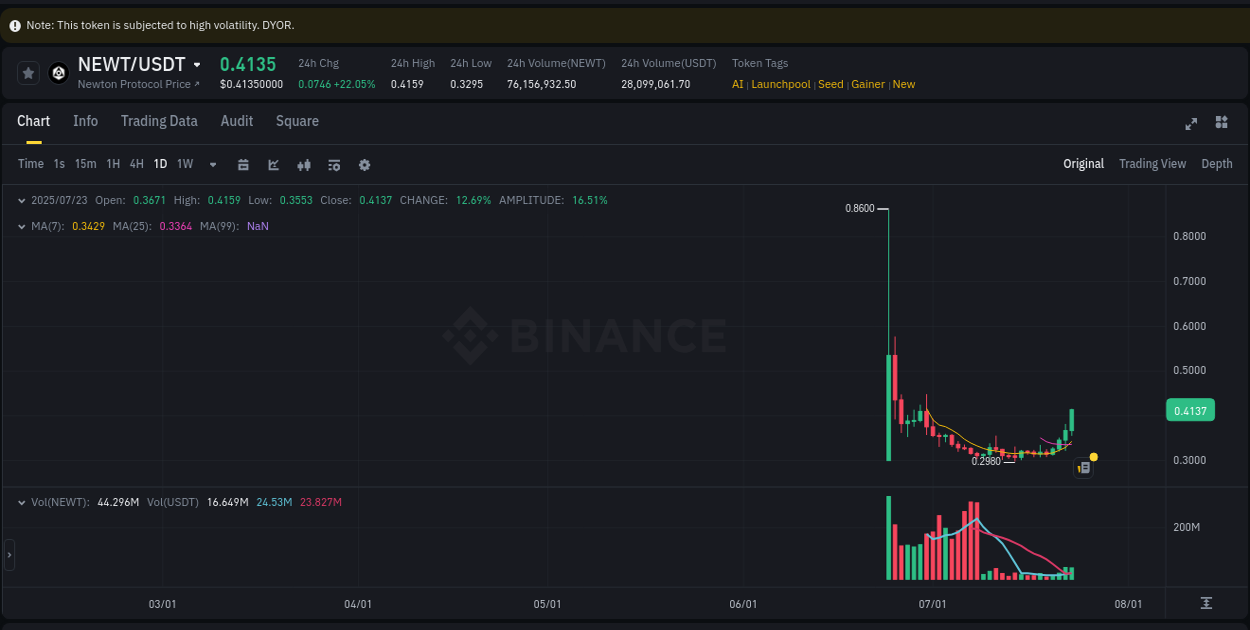
Task: Click the Newton Protocol Price link
Action: click(136, 84)
